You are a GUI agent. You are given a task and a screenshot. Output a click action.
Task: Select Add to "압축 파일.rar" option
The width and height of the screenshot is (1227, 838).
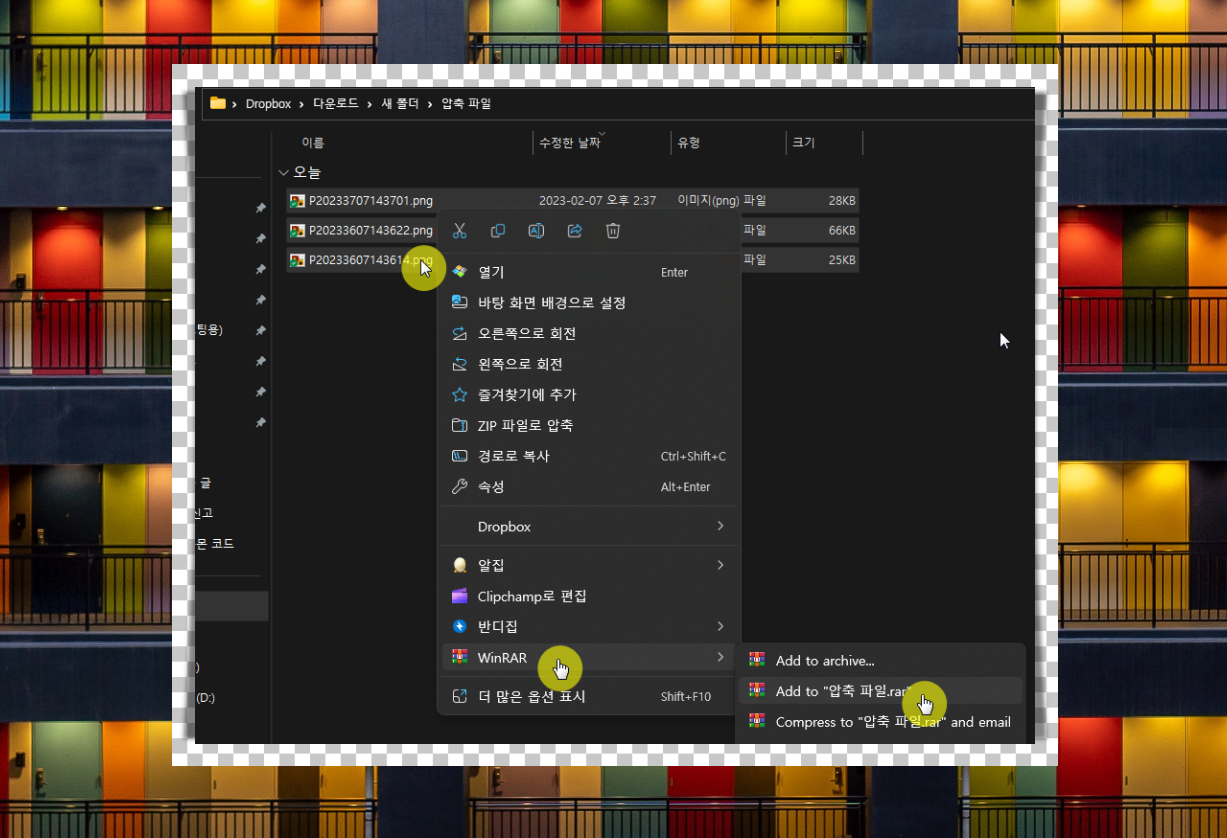click(880, 691)
